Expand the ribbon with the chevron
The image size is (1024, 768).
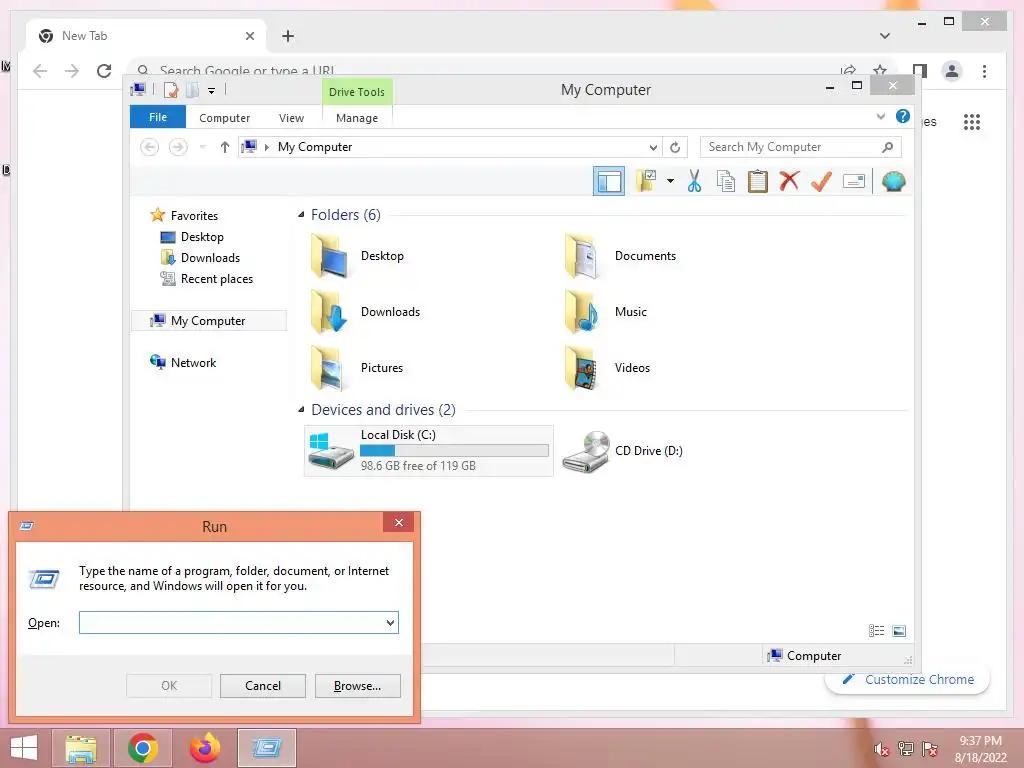880,116
